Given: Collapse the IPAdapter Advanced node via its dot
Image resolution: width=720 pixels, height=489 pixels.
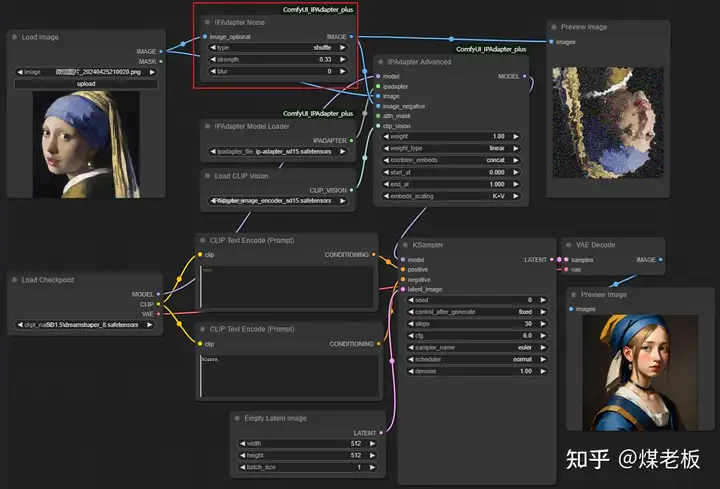Looking at the screenshot, I should click(x=380, y=62).
